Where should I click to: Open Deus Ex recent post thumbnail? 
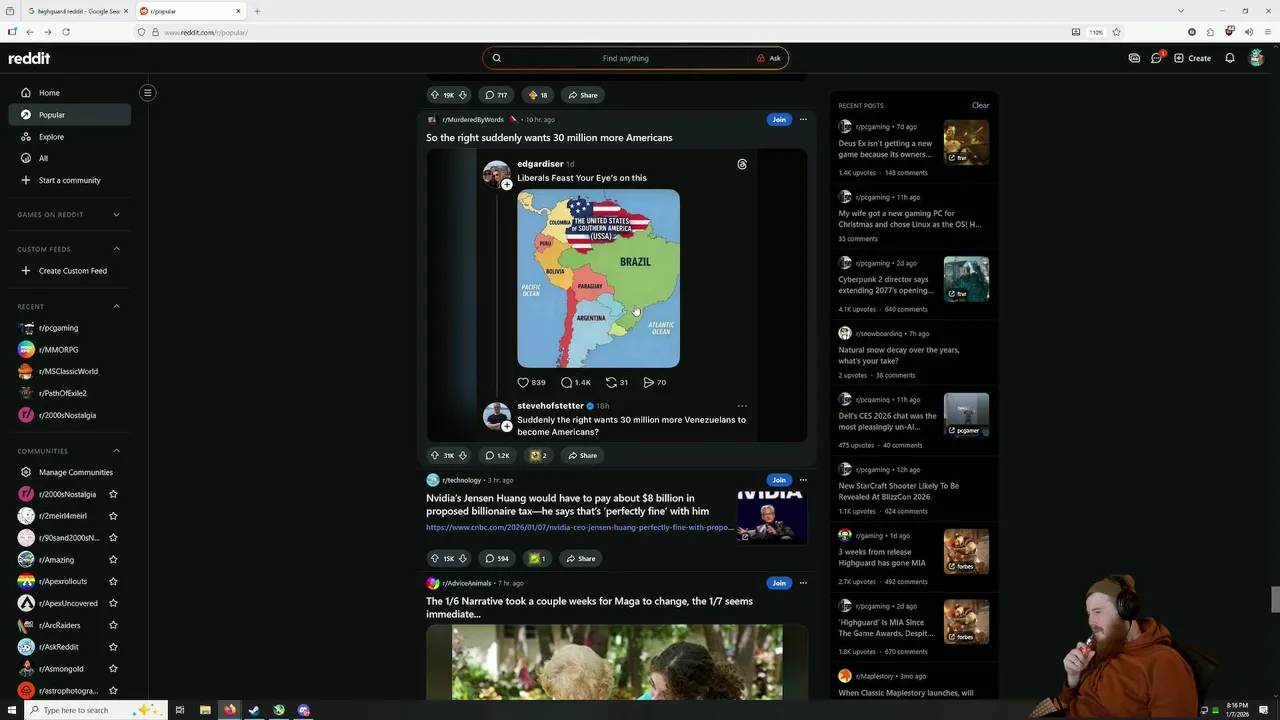[966, 142]
